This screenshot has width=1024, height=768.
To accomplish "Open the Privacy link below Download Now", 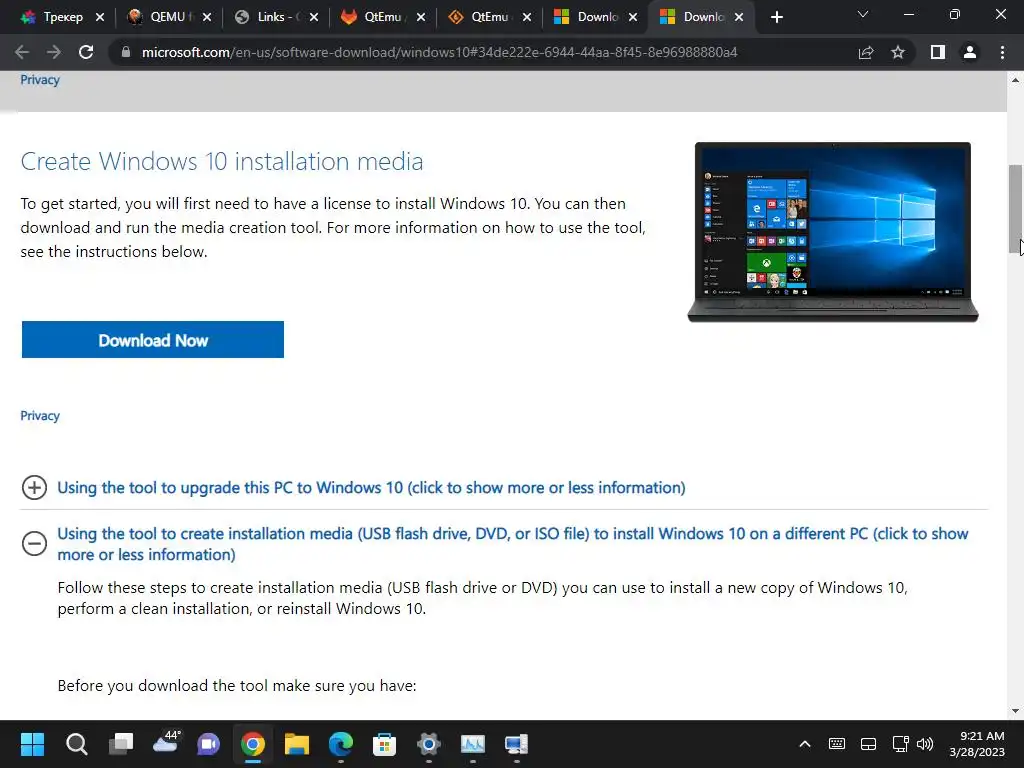I will [40, 416].
